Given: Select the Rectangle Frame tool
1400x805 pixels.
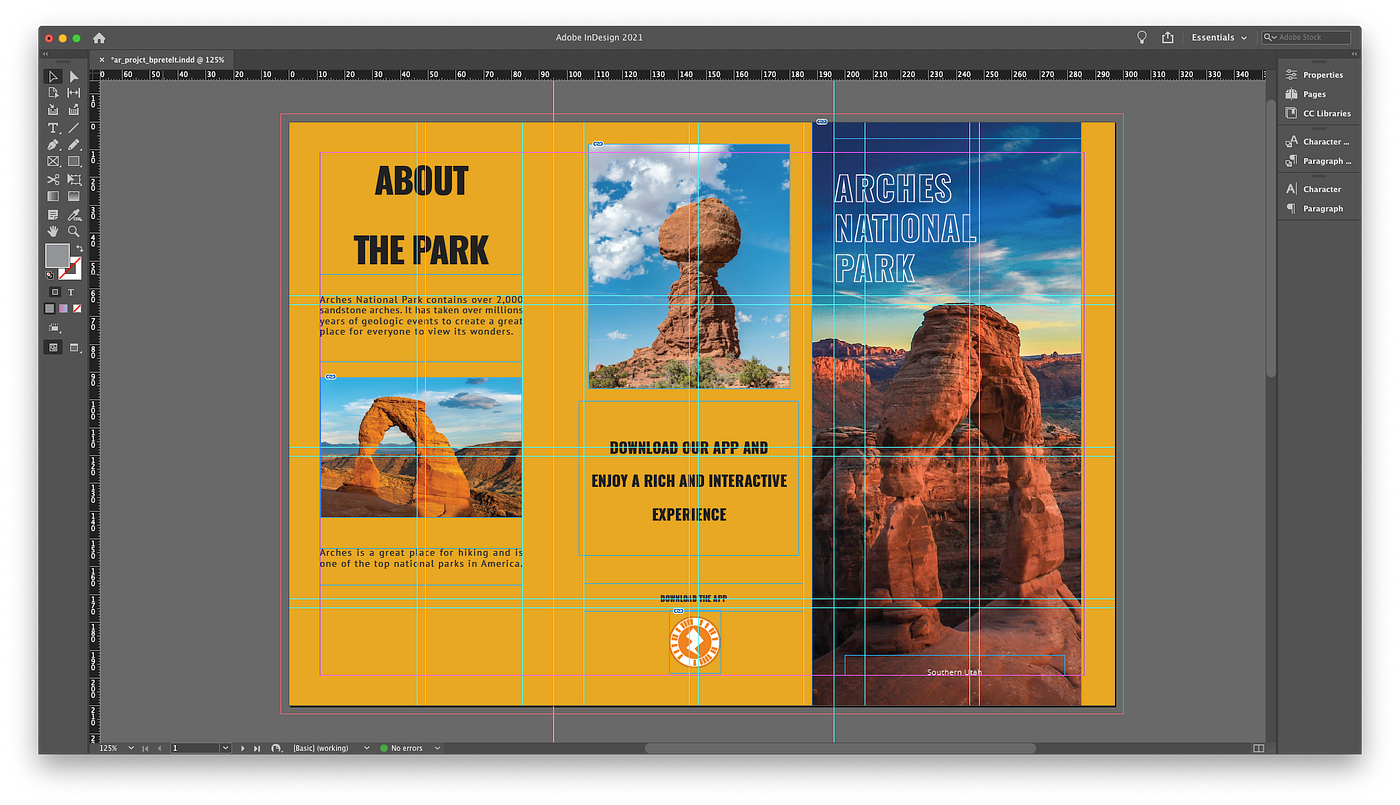Looking at the screenshot, I should pyautogui.click(x=53, y=161).
